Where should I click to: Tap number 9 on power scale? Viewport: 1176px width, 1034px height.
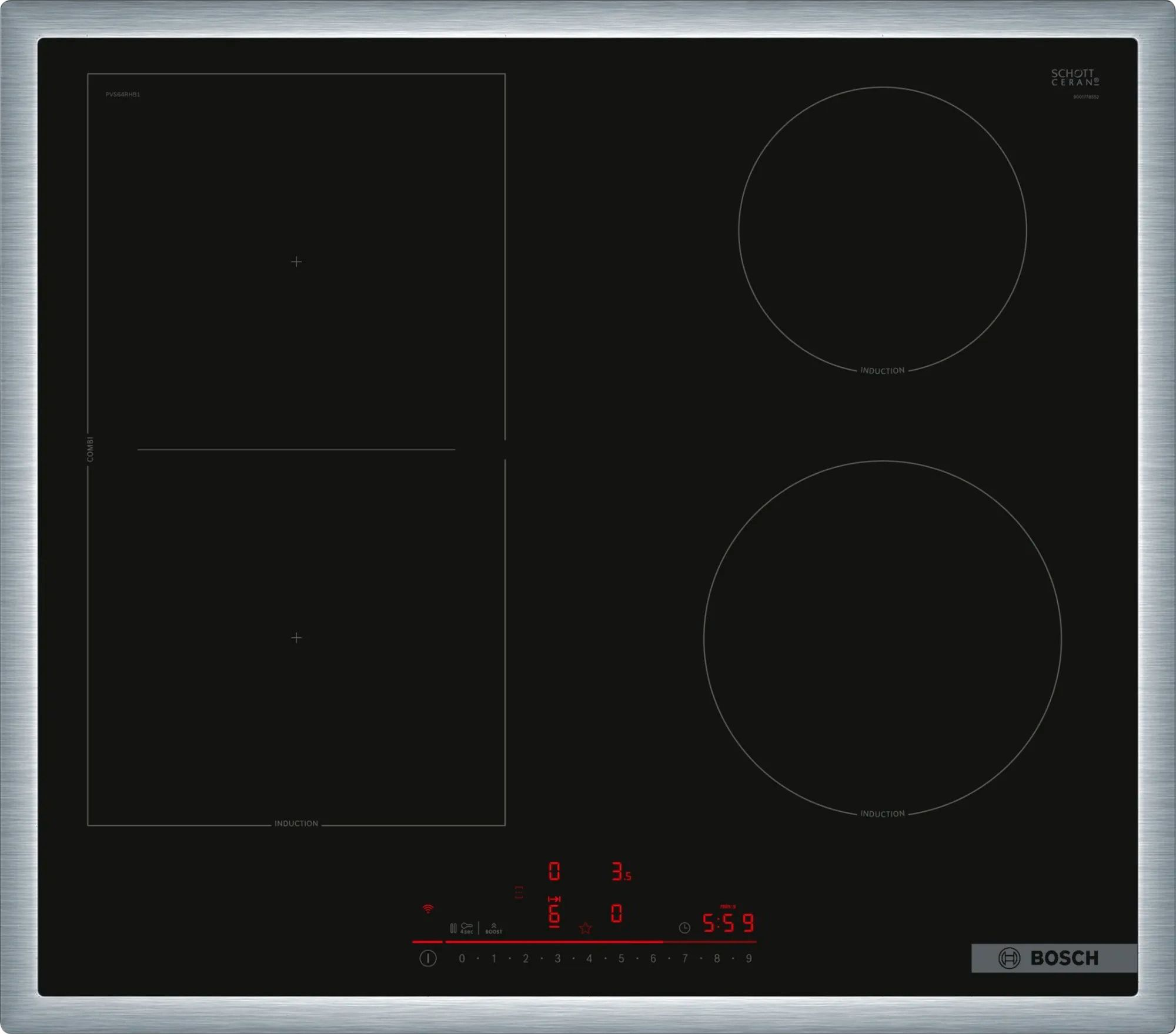tap(749, 959)
